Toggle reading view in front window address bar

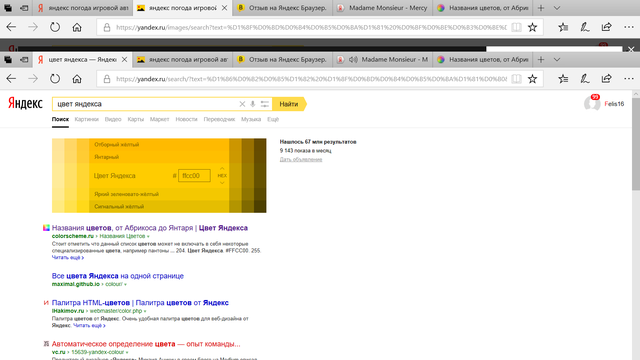point(516,79)
